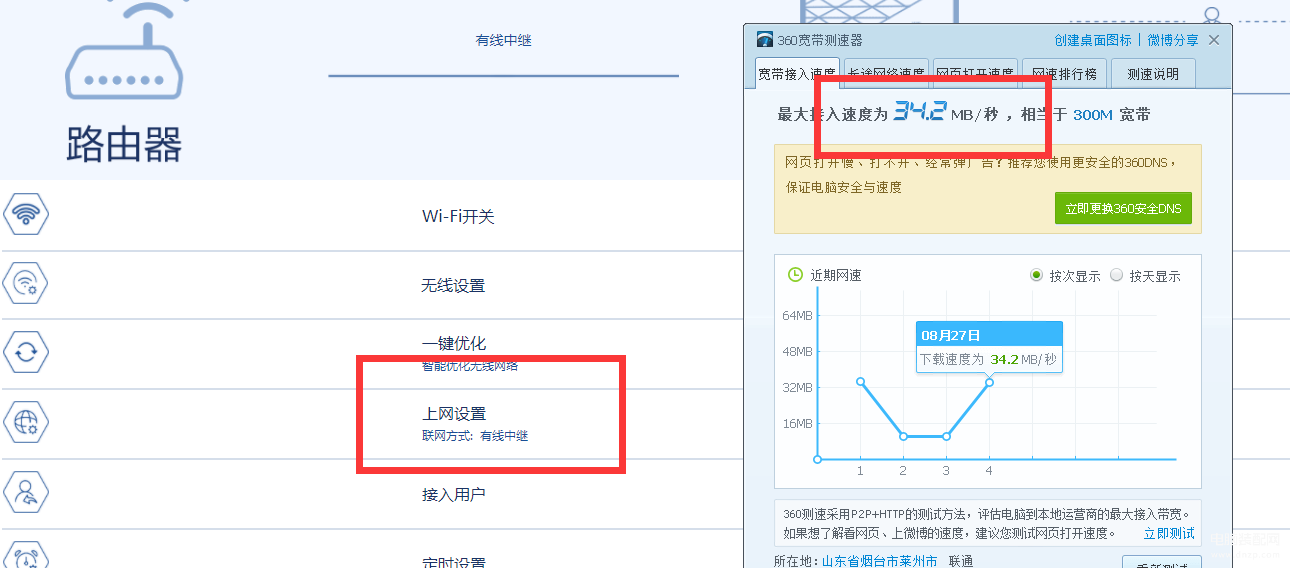
Task: Click the chart data point for test 2
Action: tap(903, 436)
